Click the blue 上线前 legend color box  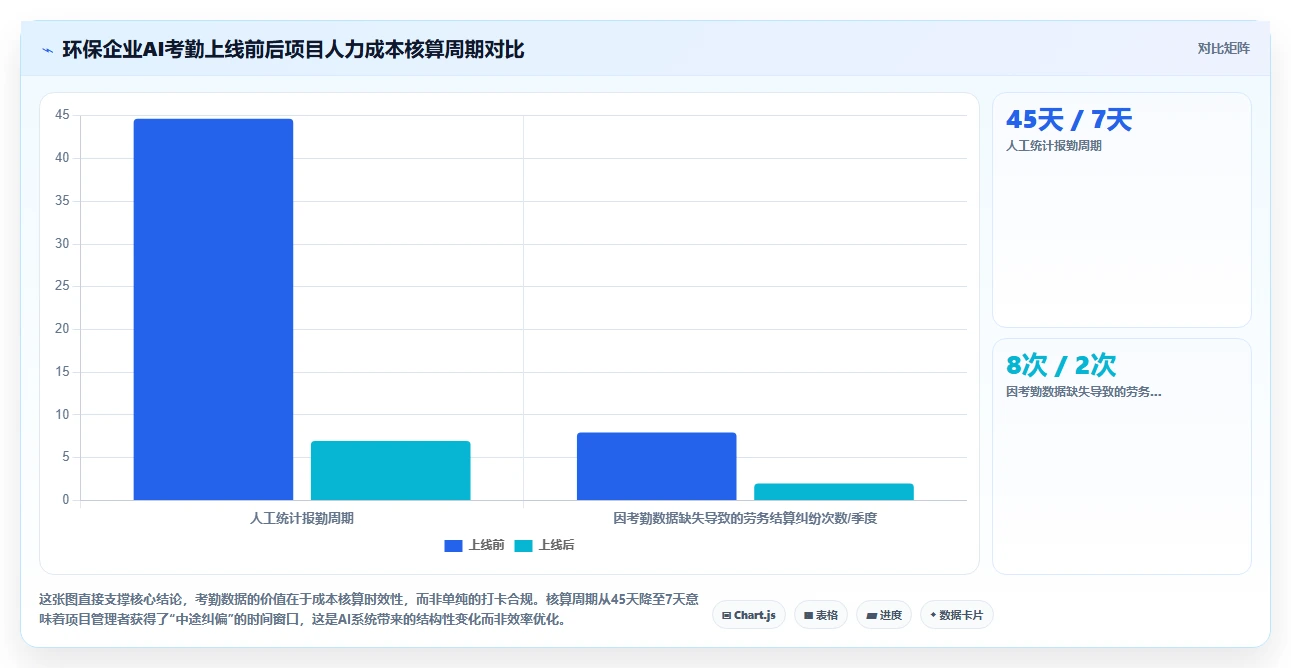point(453,546)
